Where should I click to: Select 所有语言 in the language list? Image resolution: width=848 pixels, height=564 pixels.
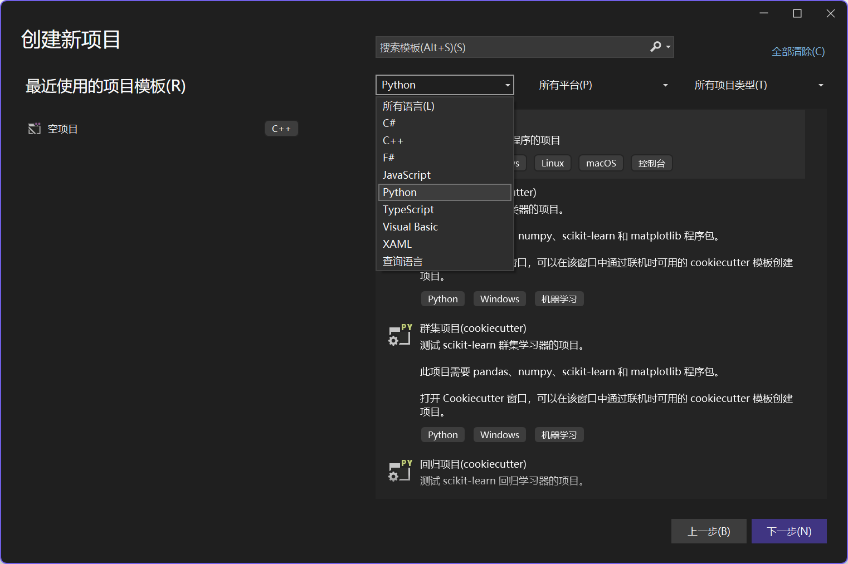tap(445, 106)
